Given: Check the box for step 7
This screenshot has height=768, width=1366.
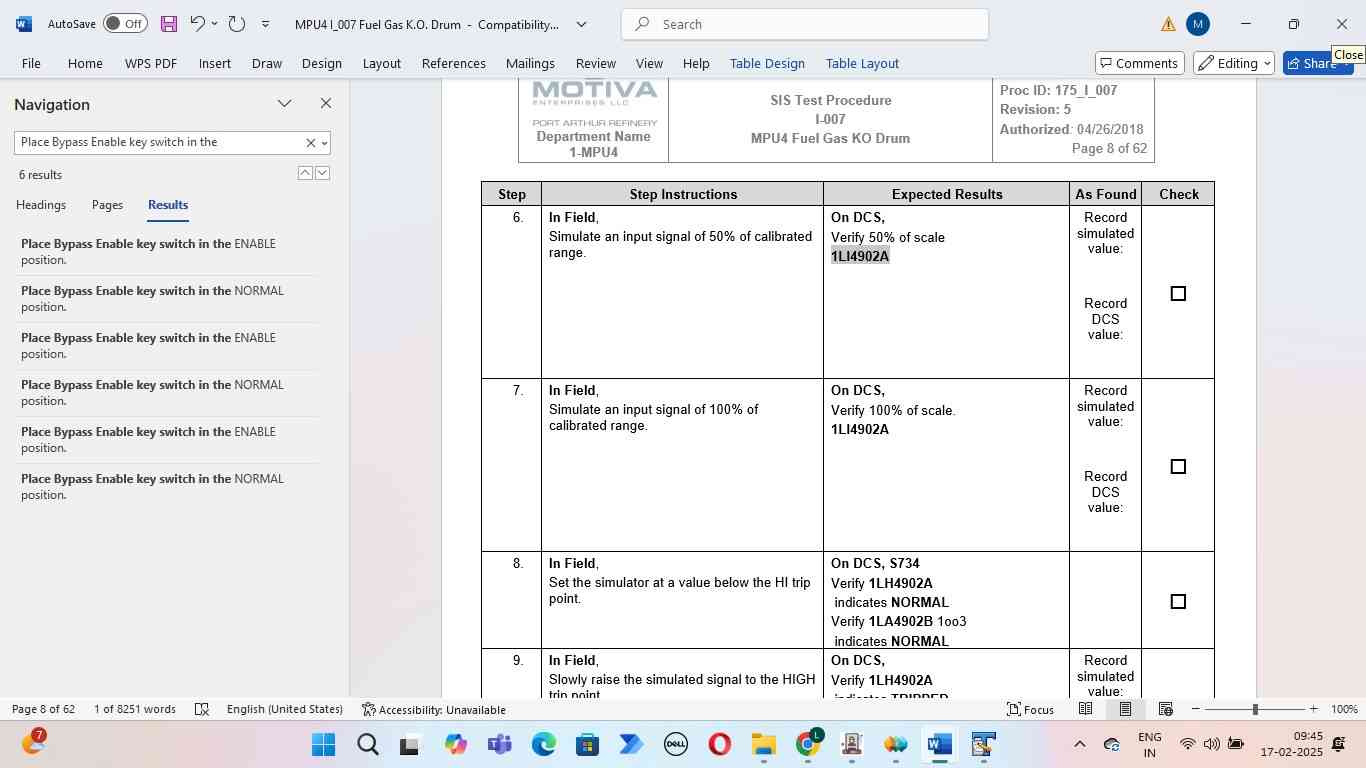Looking at the screenshot, I should 1178,466.
